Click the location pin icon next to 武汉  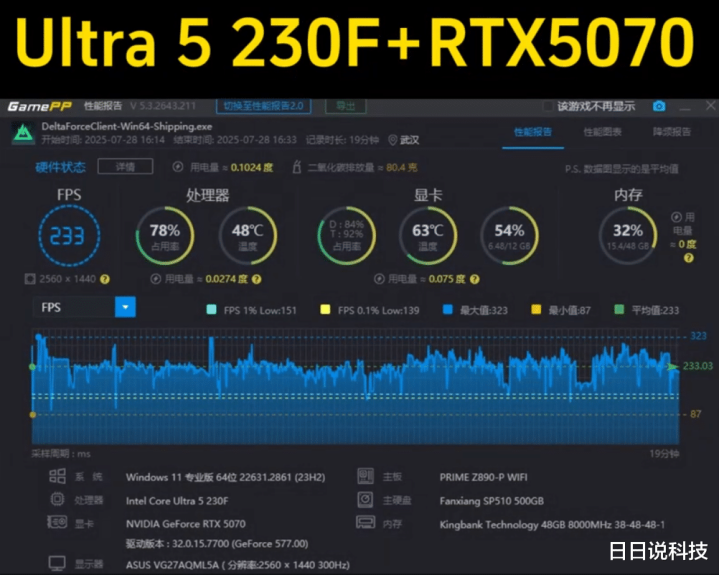(x=393, y=140)
